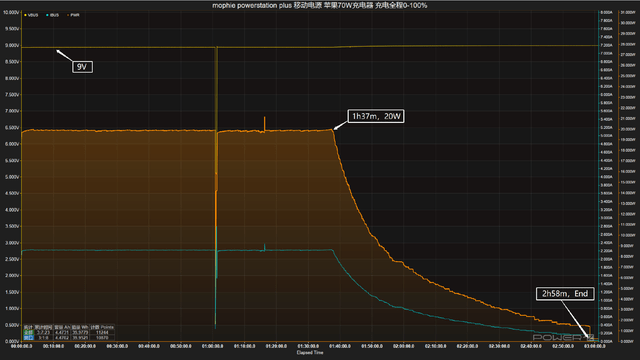This screenshot has width=640, height=360.
Task: Click the chart title text
Action: click(x=320, y=5)
